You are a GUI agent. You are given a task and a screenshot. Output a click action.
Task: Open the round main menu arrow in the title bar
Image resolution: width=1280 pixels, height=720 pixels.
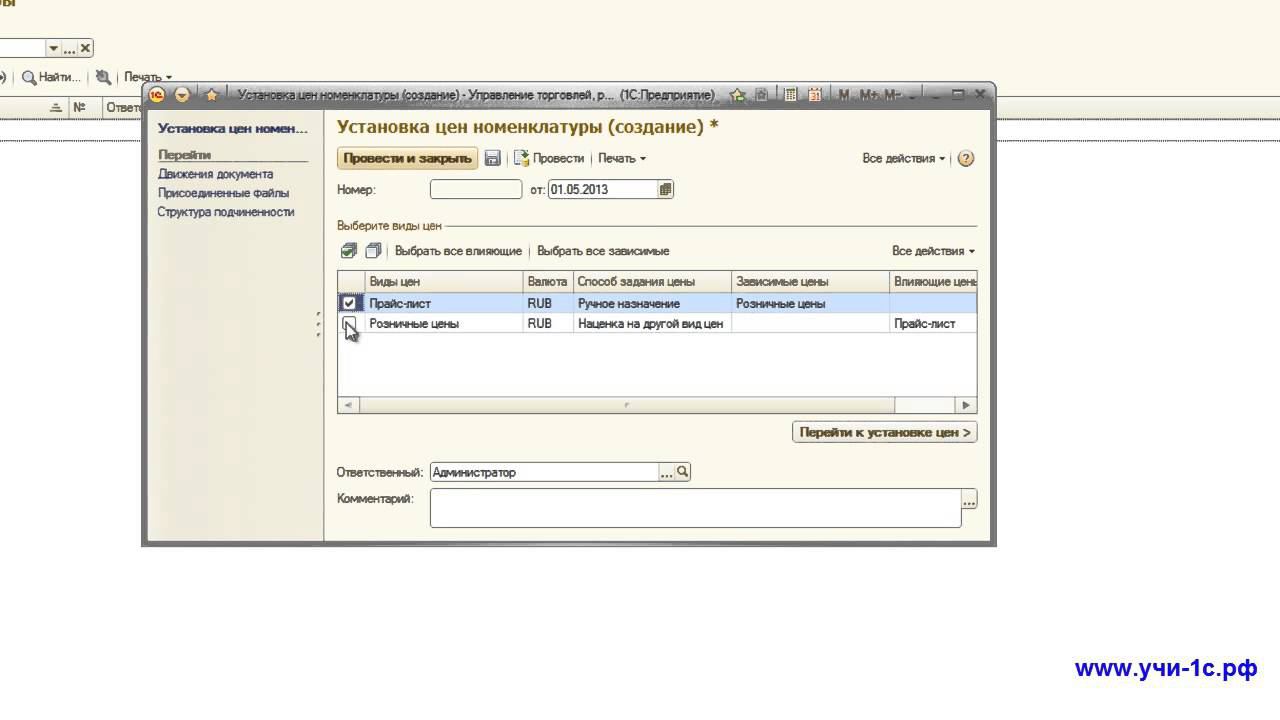182,95
